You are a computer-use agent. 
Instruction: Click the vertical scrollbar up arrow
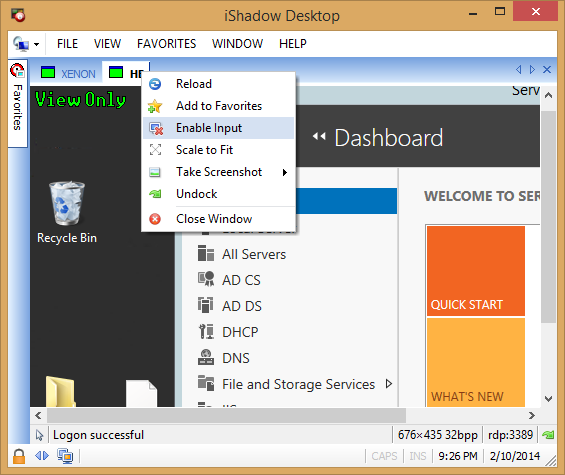click(548, 96)
